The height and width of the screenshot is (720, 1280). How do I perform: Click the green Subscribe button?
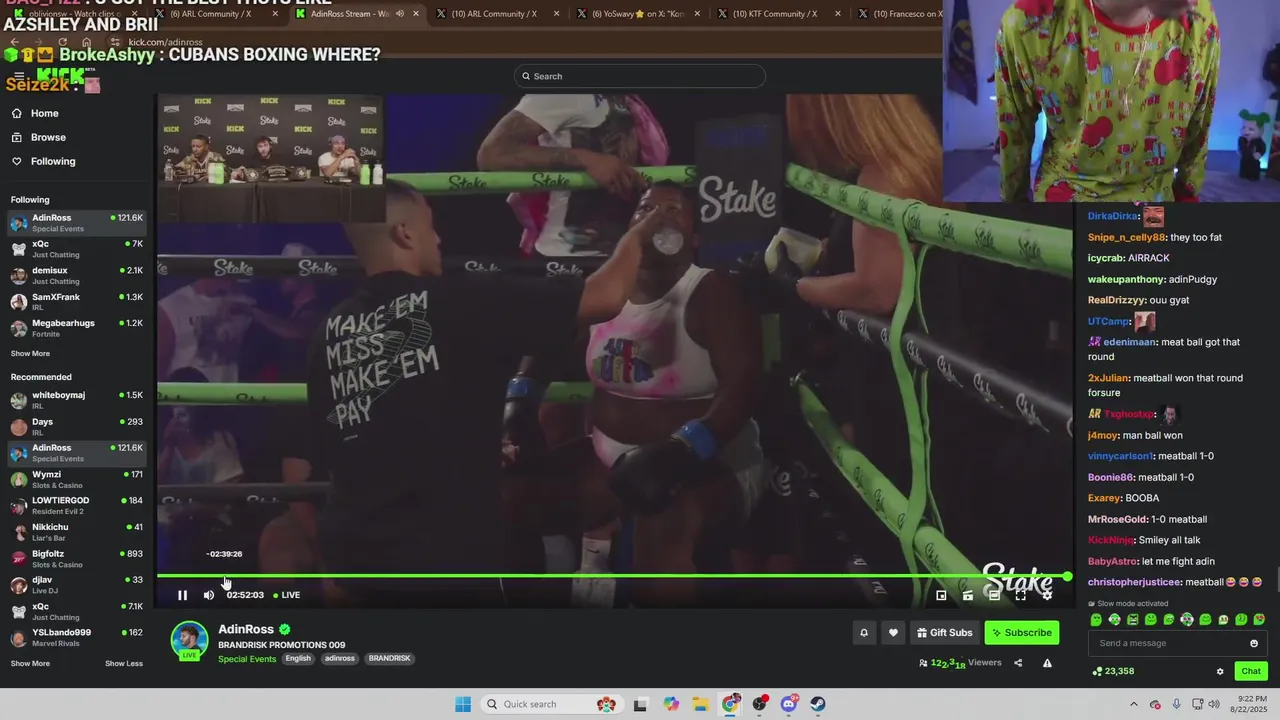click(1021, 632)
